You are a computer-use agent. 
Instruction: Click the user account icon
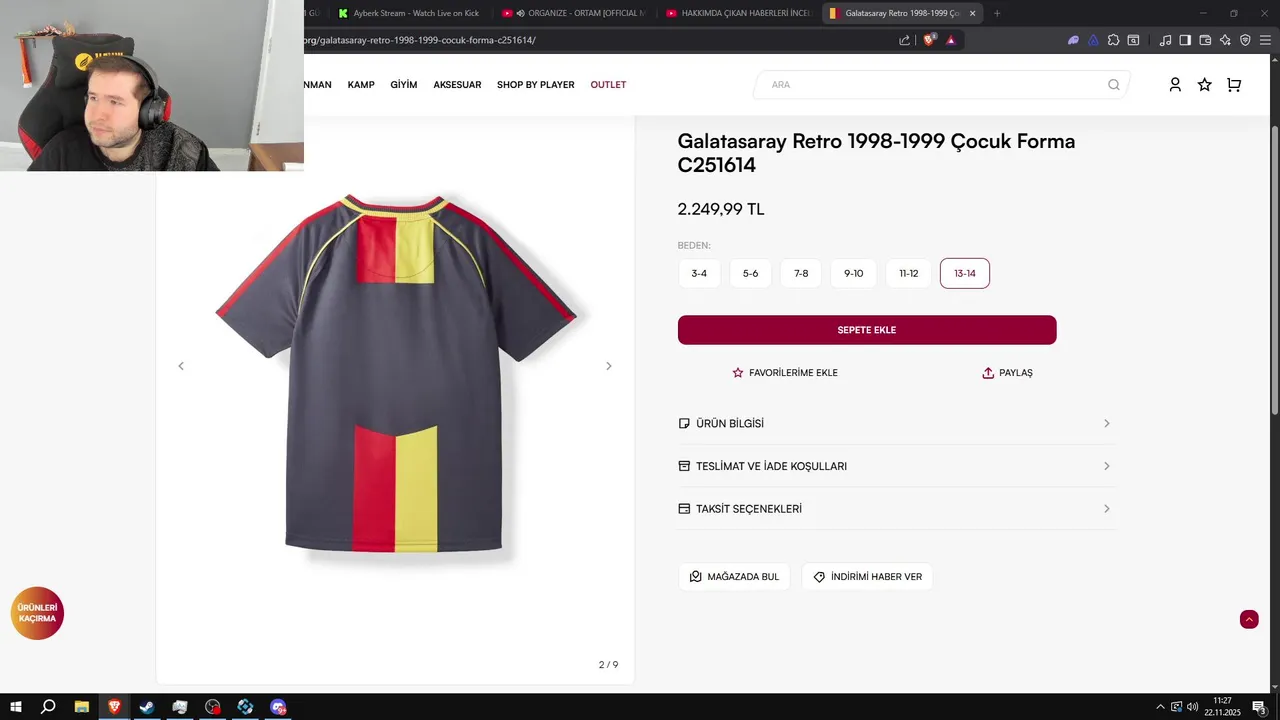tap(1175, 85)
